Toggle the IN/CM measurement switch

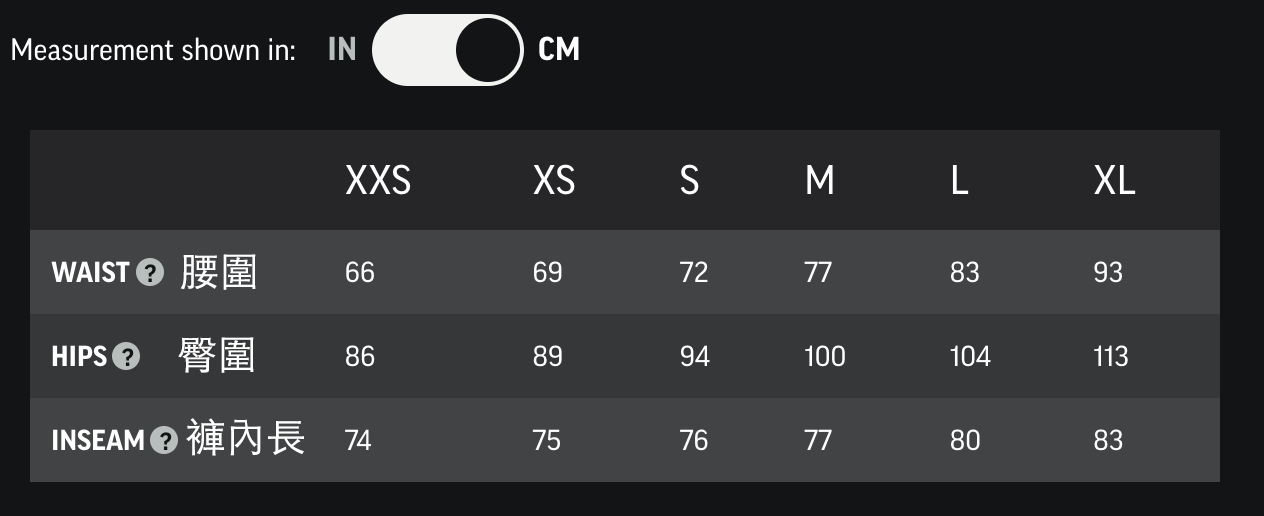point(447,50)
